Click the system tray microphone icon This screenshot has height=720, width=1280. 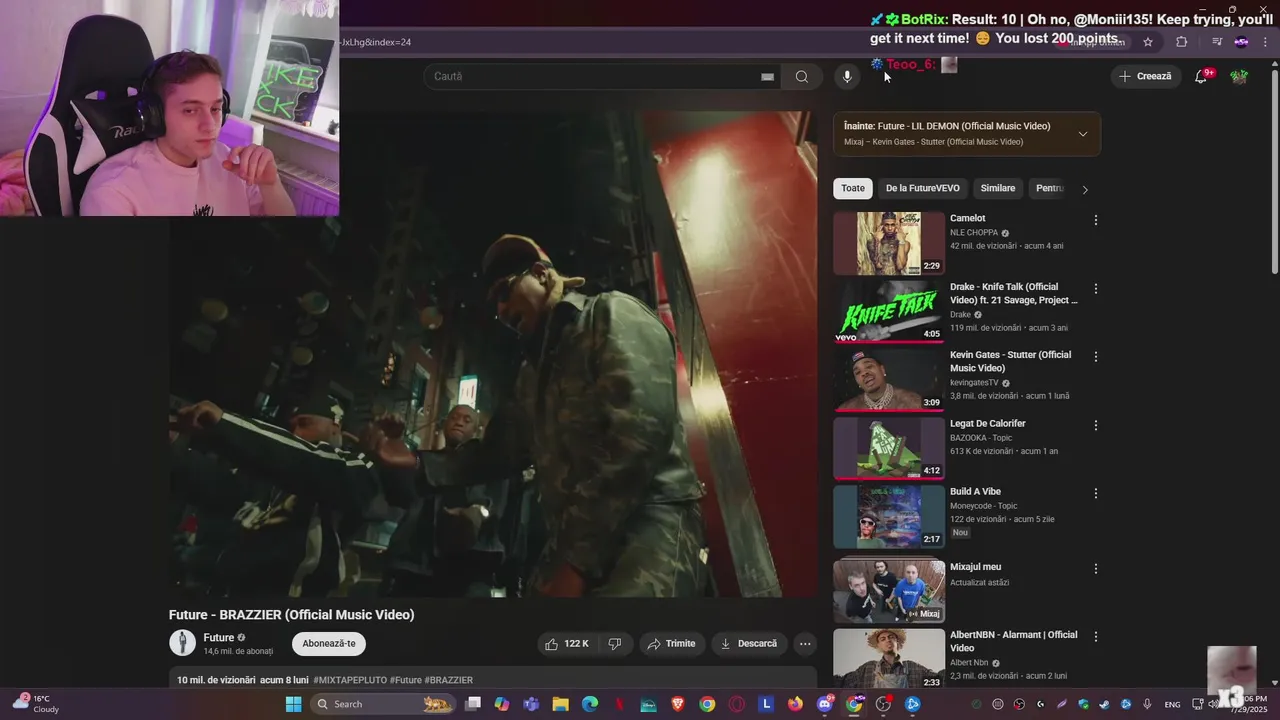click(x=1147, y=704)
